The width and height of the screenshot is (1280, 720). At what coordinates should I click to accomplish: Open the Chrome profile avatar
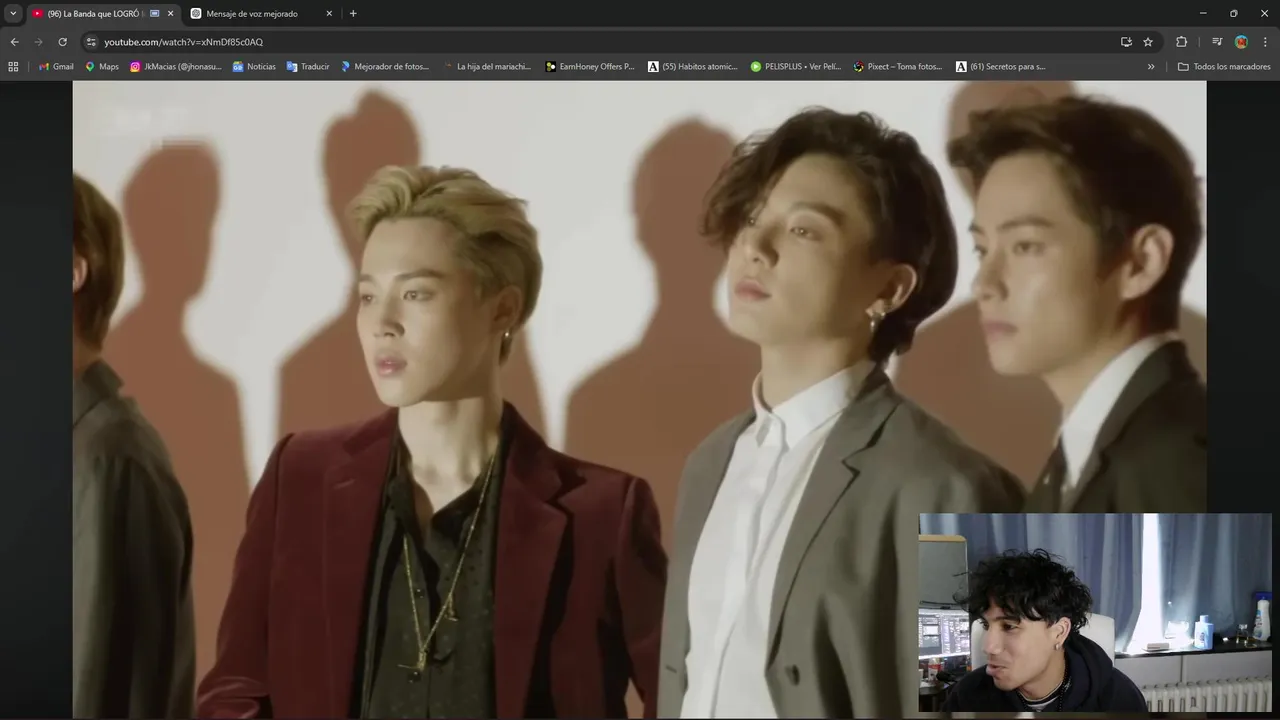click(x=1241, y=42)
